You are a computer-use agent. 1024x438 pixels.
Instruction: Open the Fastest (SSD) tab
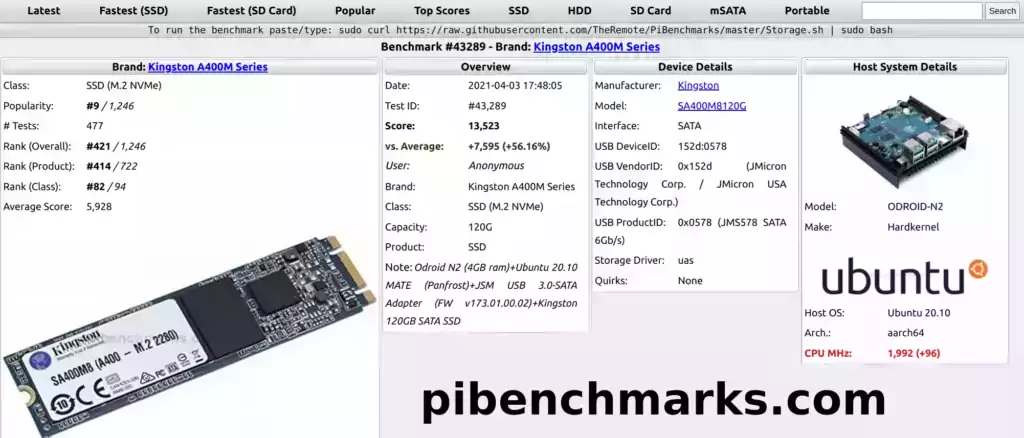click(x=133, y=10)
